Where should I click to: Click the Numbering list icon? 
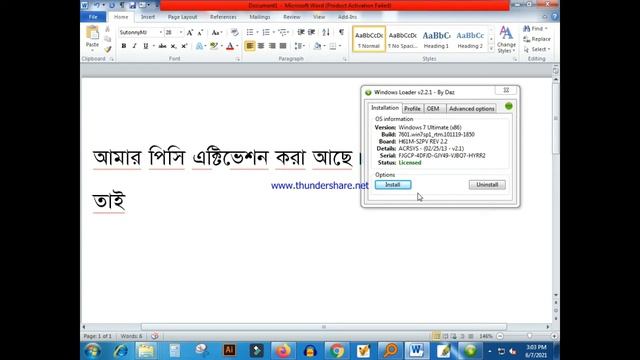pos(266,32)
